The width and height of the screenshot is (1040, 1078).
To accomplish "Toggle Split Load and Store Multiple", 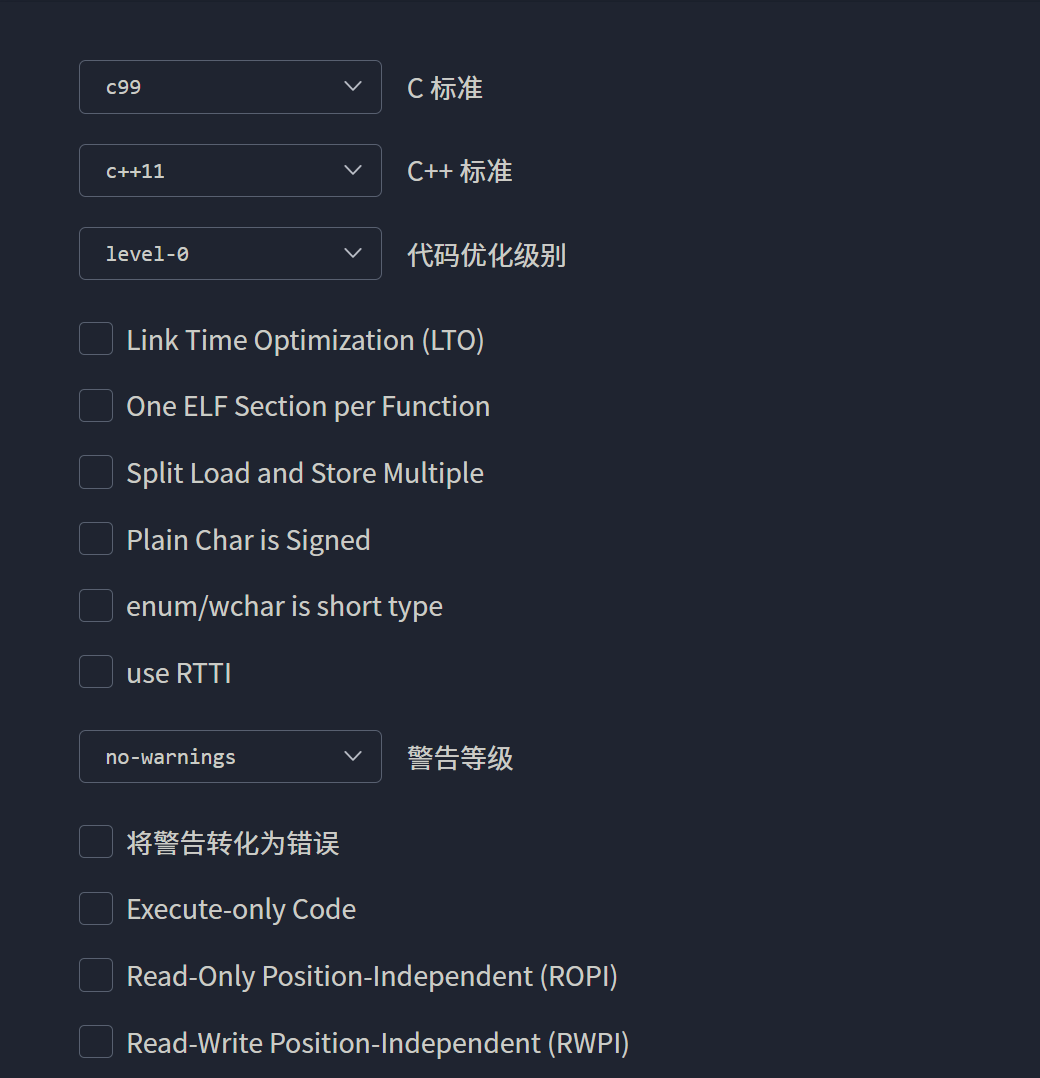I will coord(96,472).
